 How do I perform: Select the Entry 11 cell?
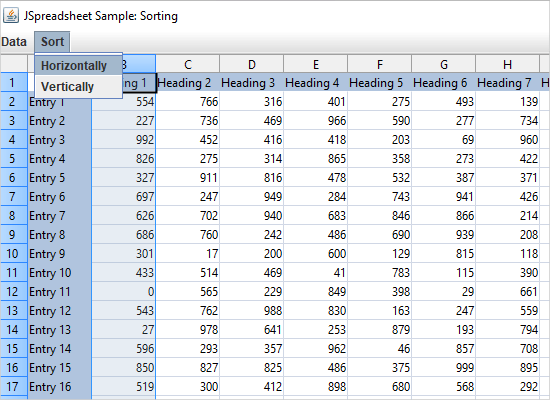[60, 292]
